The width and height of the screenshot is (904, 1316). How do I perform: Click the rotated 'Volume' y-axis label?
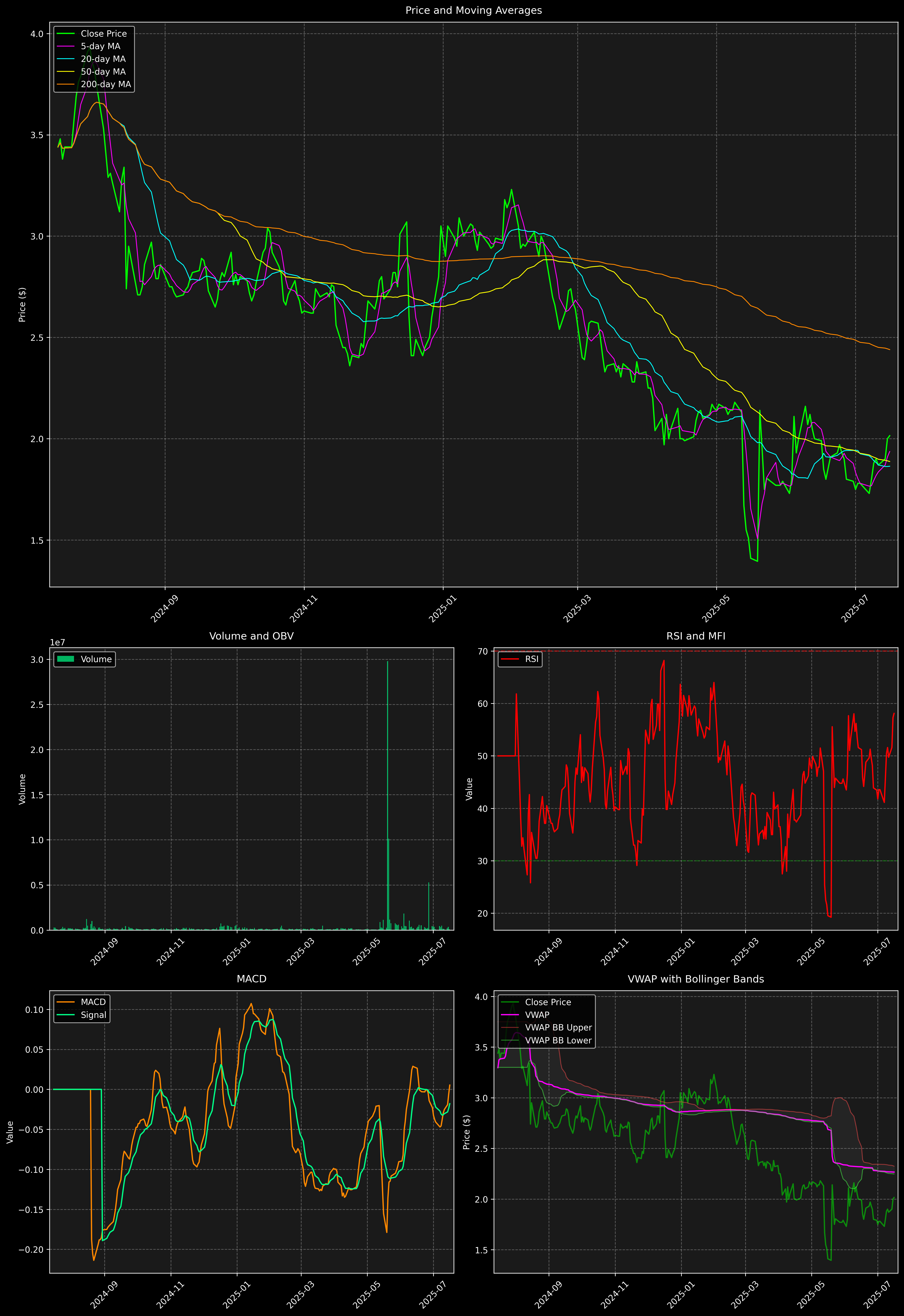[x=22, y=789]
